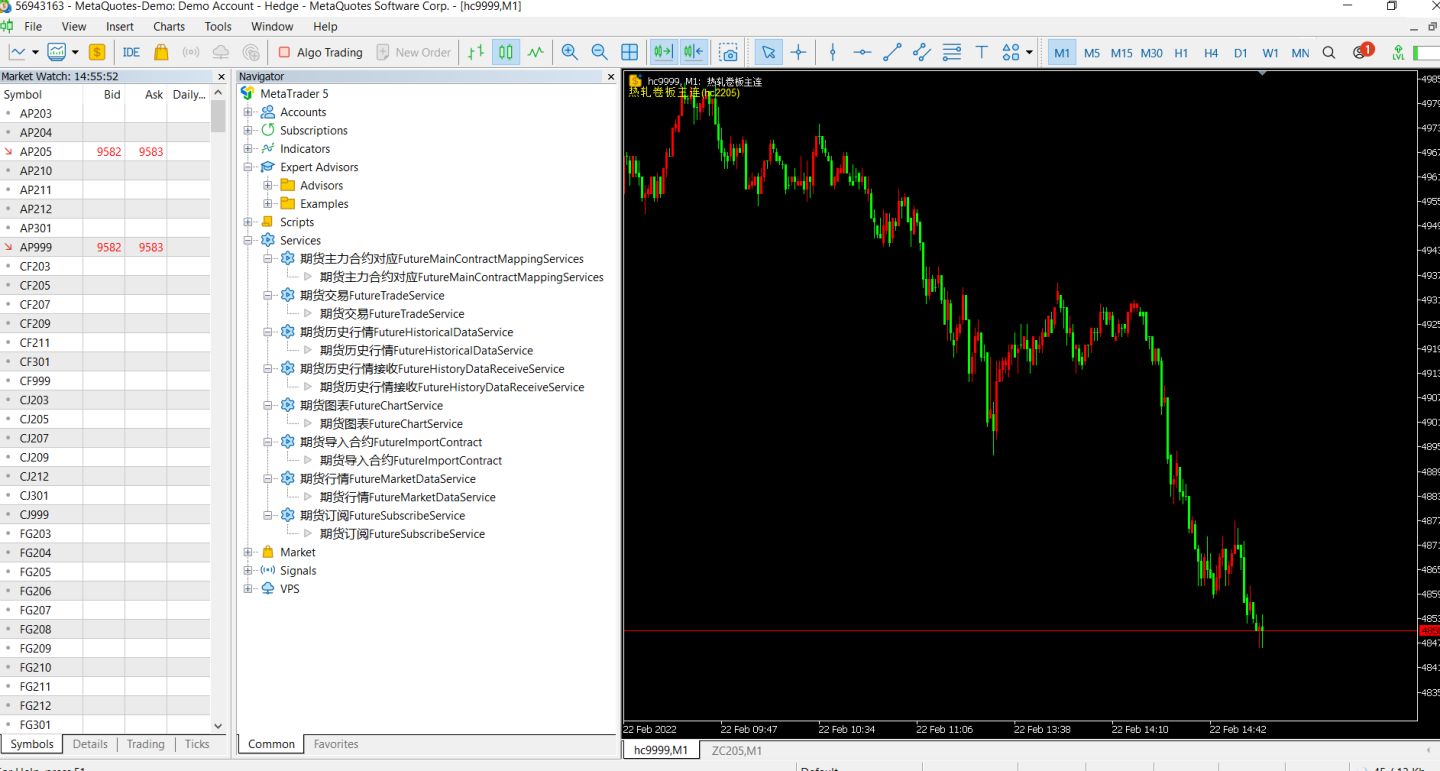This screenshot has width=1440, height=771.
Task: Select the trendline drawing tool
Action: [x=892, y=52]
